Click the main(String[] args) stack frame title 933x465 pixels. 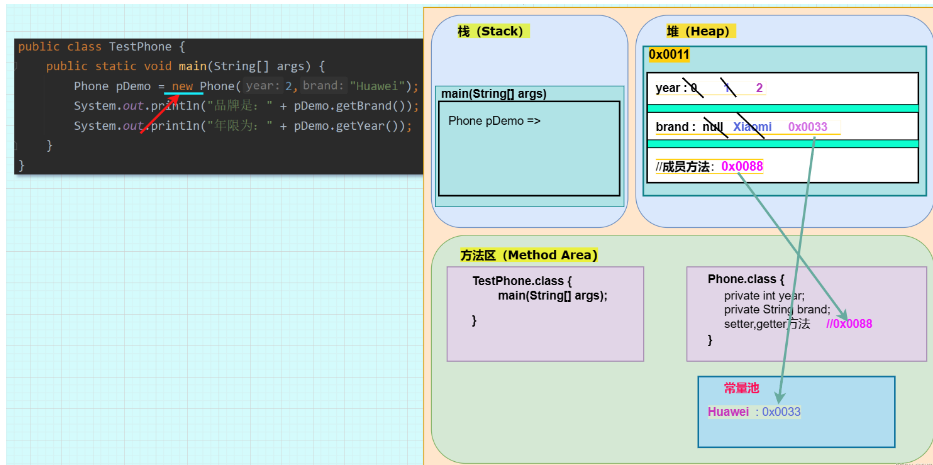coord(494,94)
